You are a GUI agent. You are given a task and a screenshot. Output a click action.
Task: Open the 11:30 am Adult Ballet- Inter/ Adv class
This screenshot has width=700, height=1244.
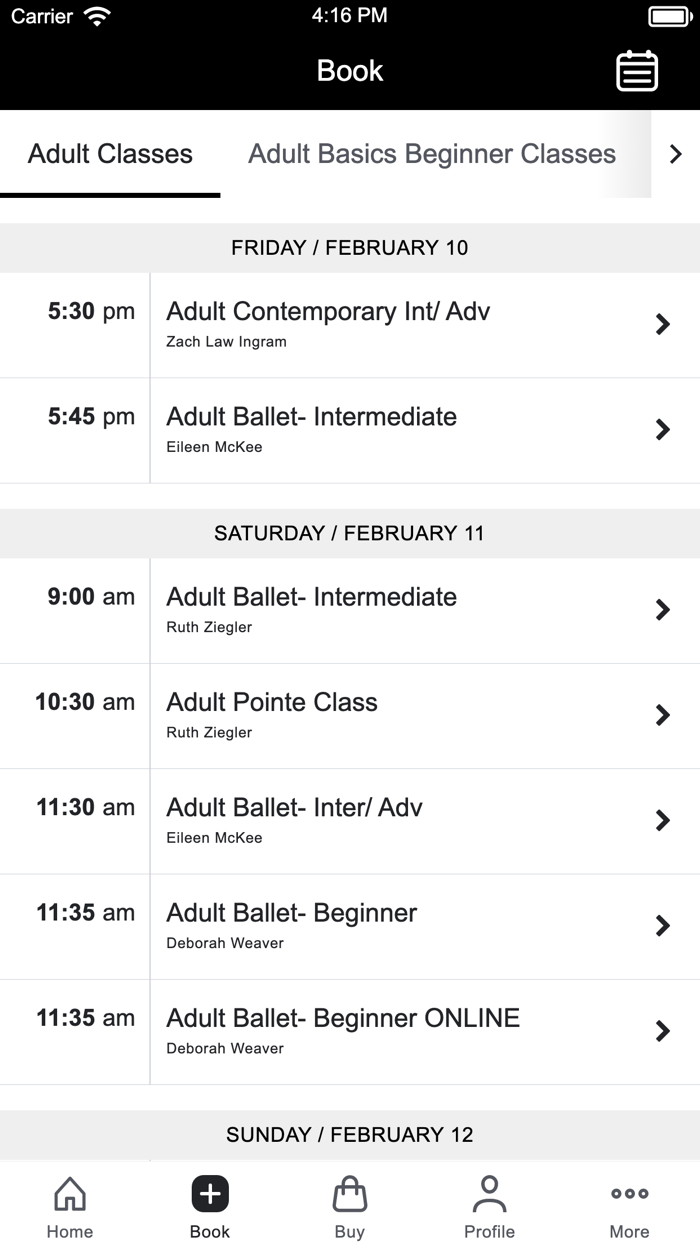(x=662, y=820)
